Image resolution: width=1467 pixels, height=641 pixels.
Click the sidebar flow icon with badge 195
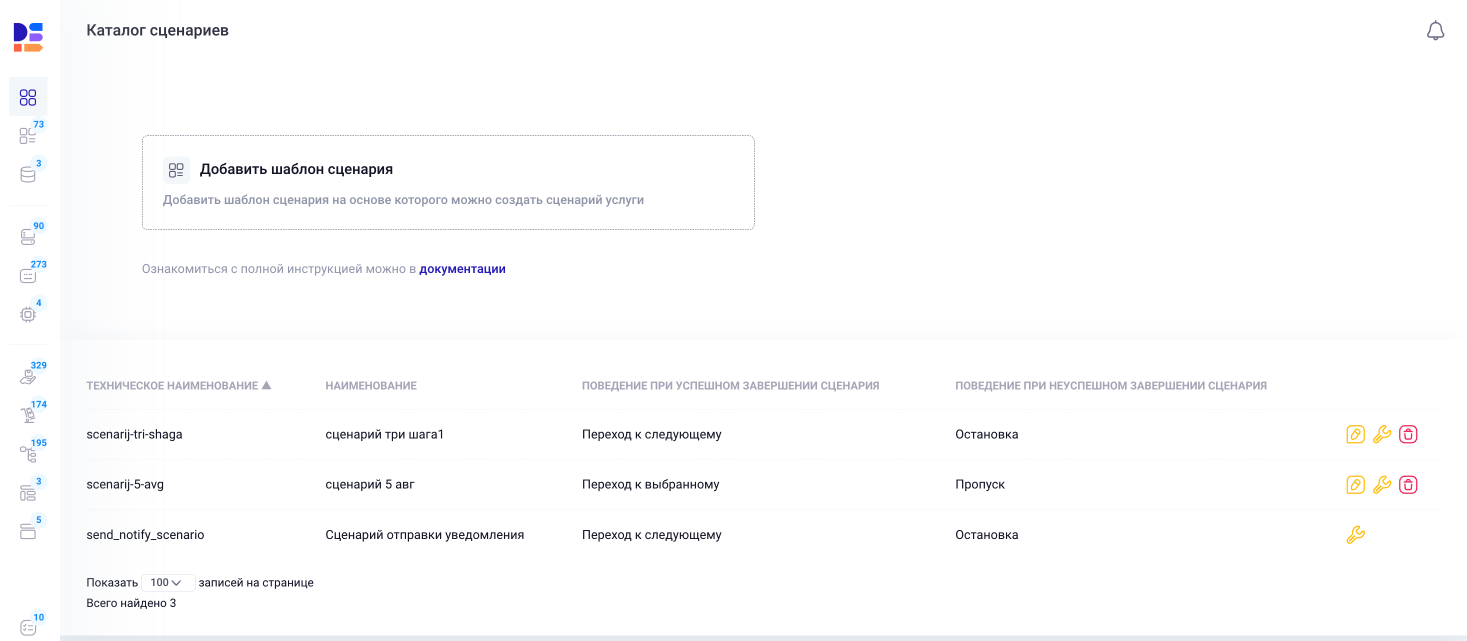coord(27,453)
